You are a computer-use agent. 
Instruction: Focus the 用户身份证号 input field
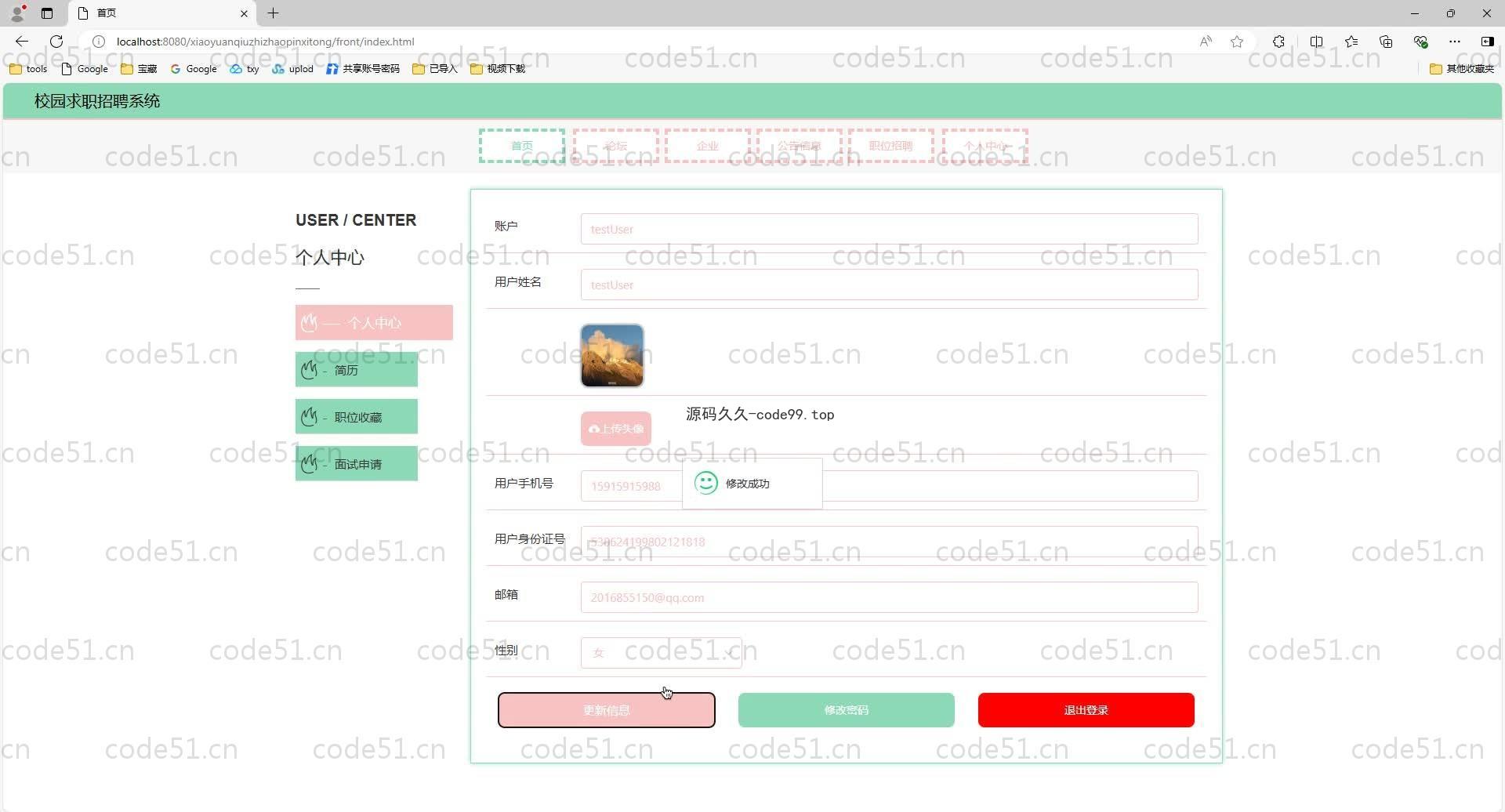[x=889, y=542]
